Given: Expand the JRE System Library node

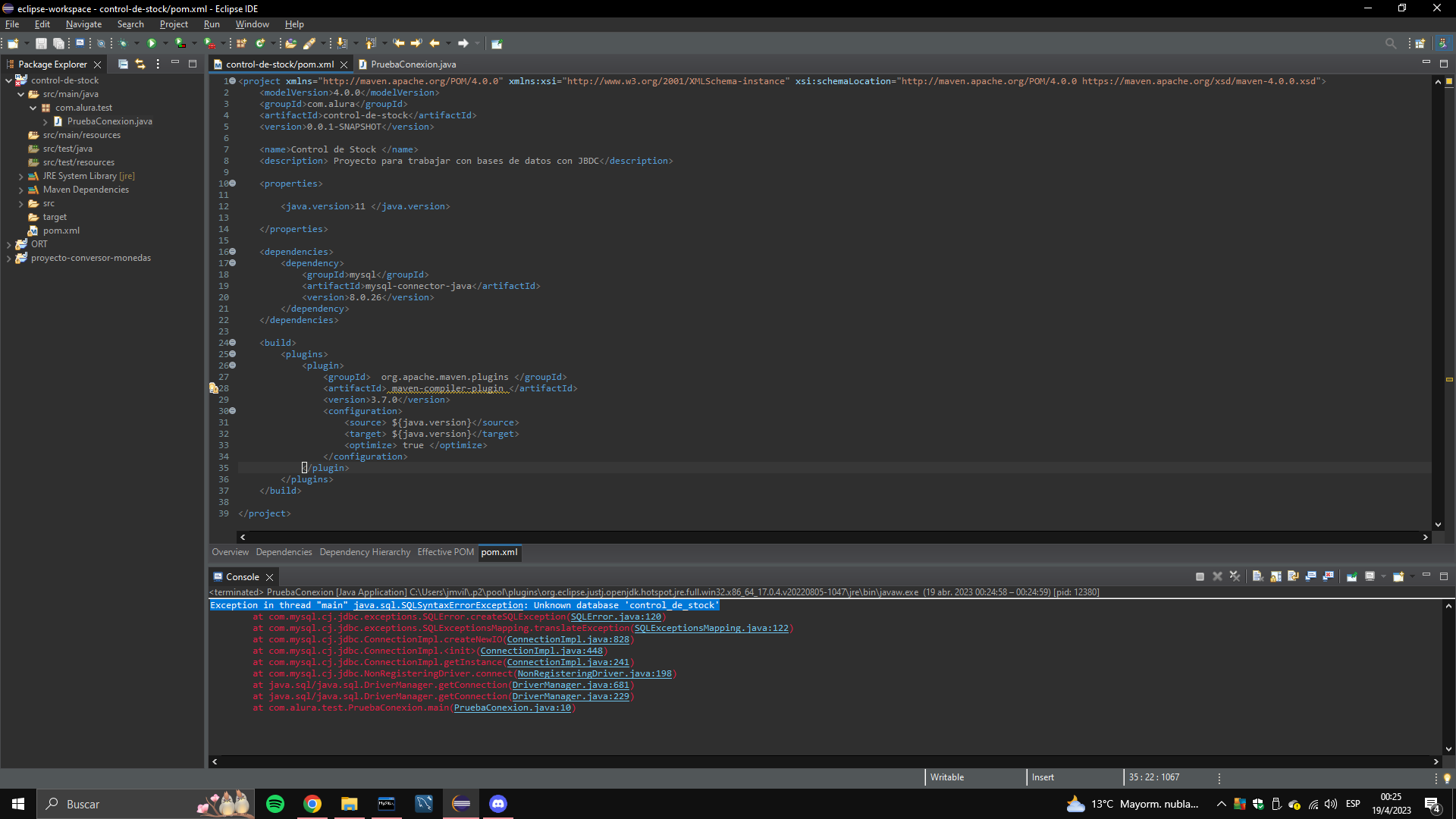Looking at the screenshot, I should coord(21,176).
